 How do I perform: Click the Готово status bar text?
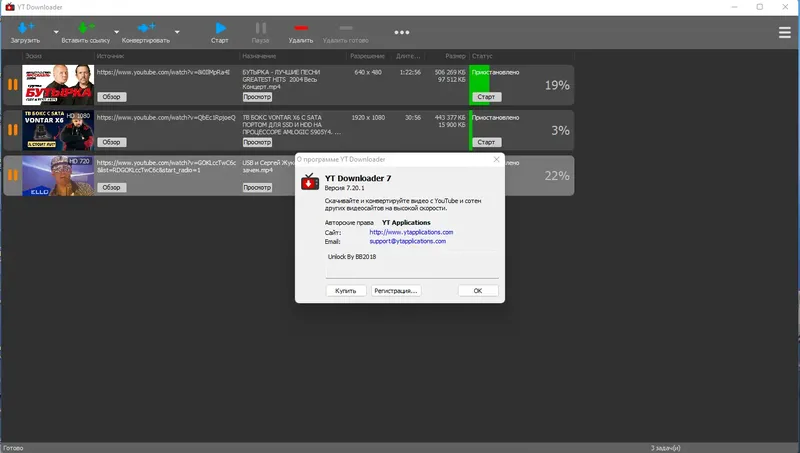click(x=13, y=448)
